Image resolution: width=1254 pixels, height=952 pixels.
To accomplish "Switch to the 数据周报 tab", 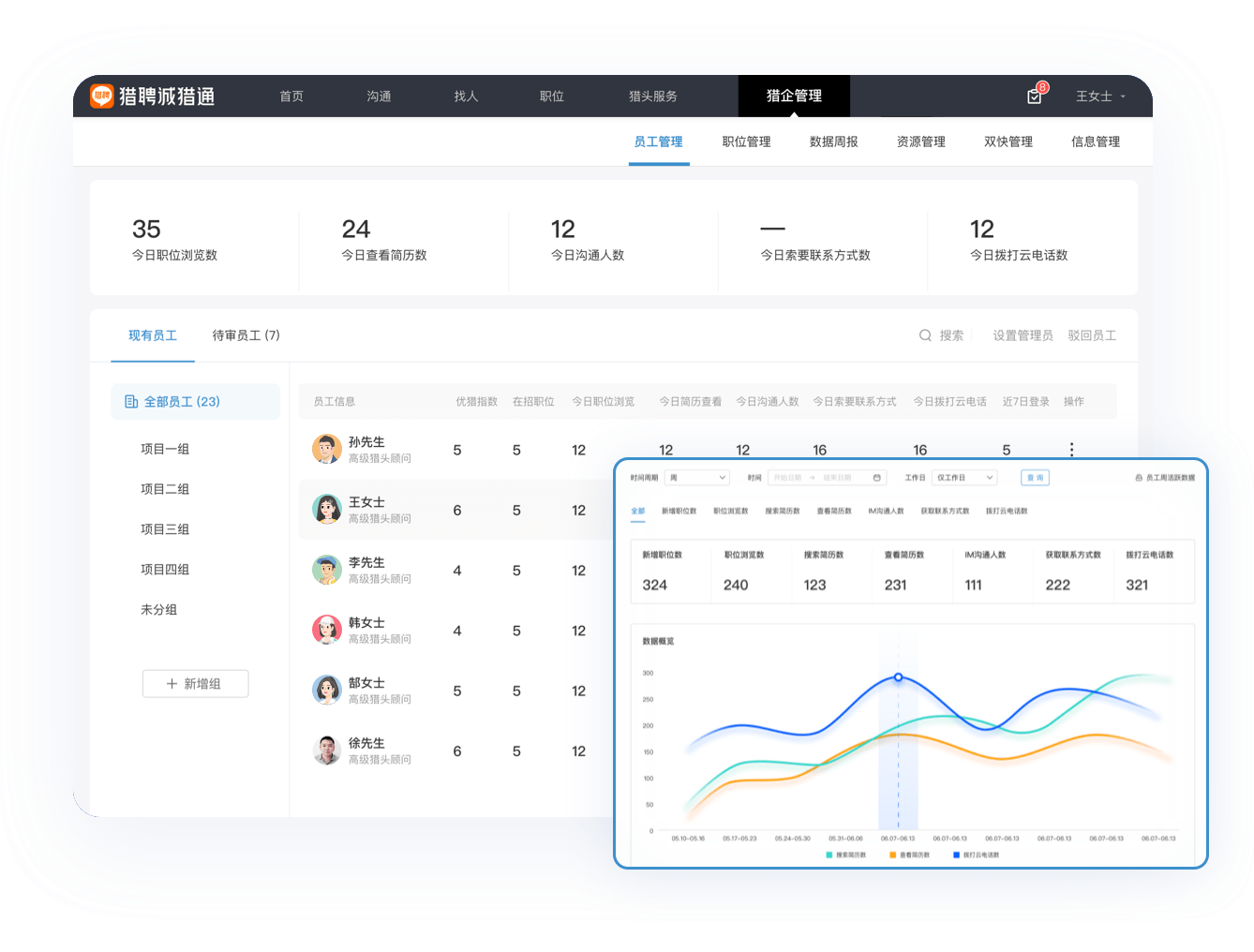I will point(833,142).
